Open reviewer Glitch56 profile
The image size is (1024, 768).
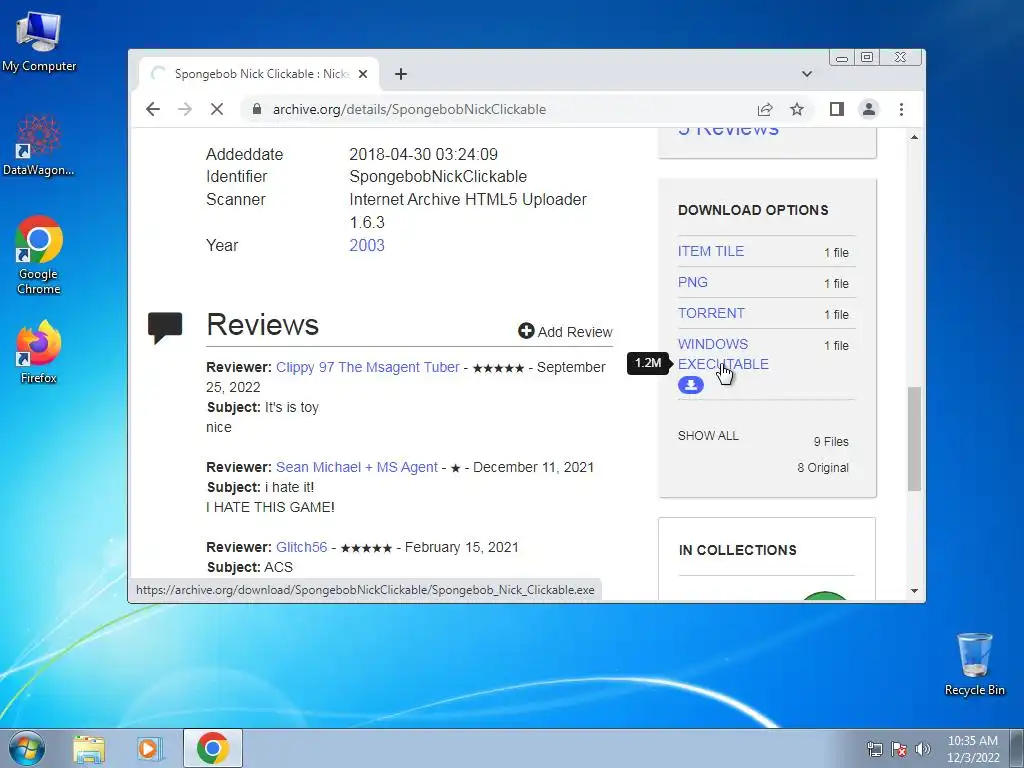point(302,547)
